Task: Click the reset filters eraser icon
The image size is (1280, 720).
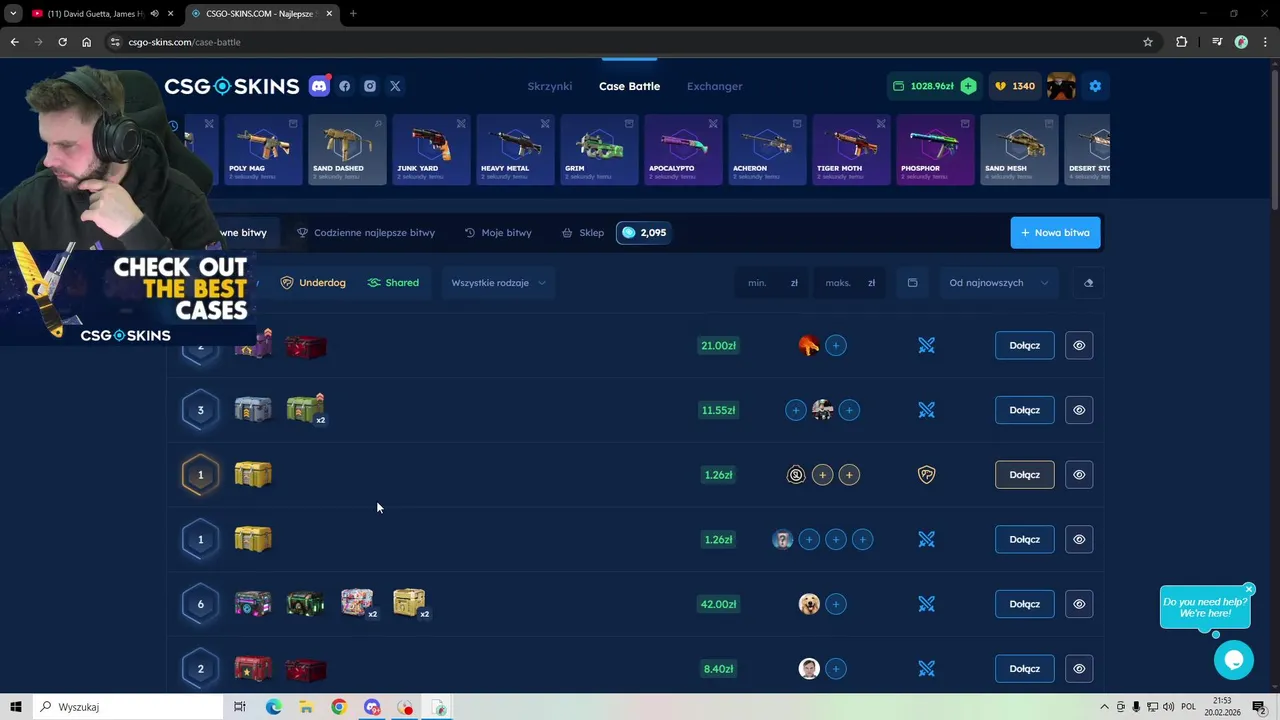Action: tap(1088, 283)
